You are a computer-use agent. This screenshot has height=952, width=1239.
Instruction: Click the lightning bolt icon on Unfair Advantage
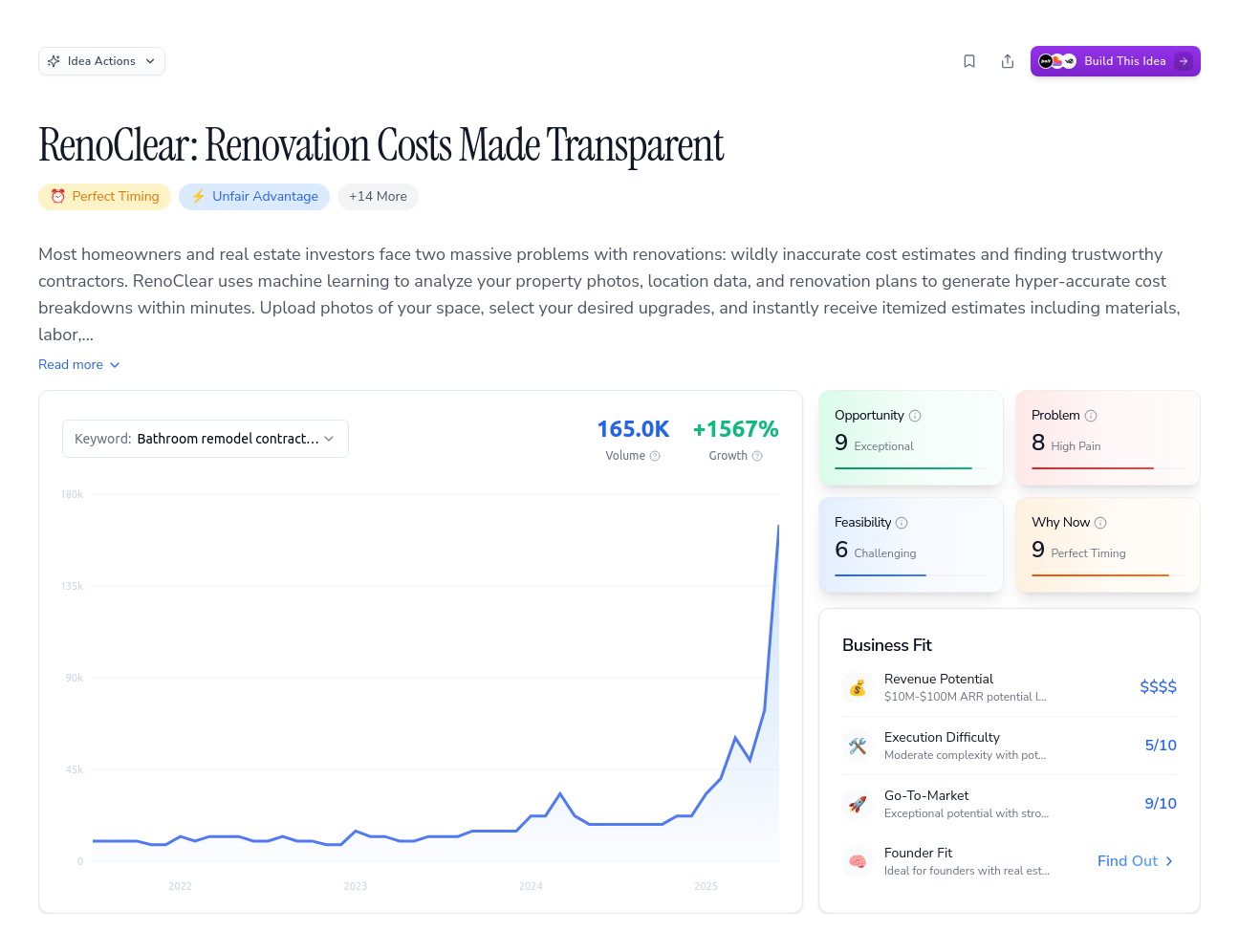point(199,197)
